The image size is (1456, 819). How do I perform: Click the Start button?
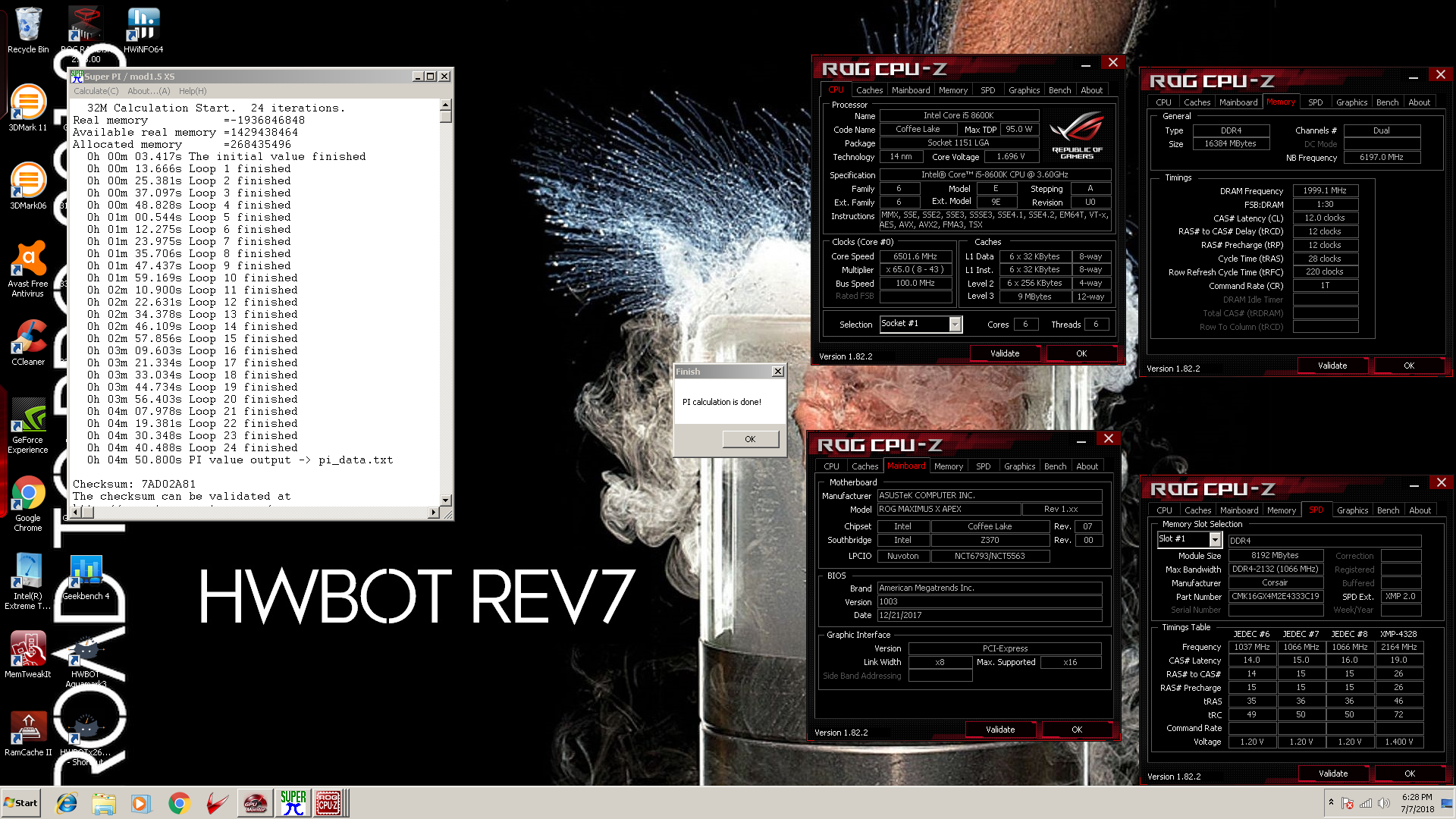coord(20,803)
